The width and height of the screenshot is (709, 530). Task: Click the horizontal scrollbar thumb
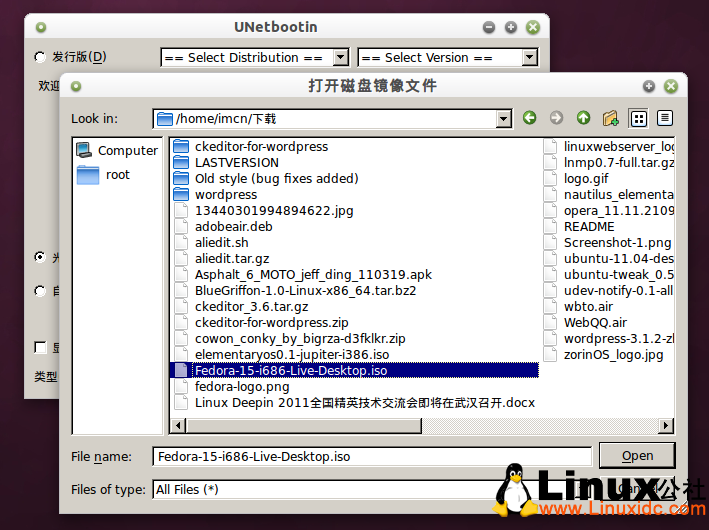point(303,426)
